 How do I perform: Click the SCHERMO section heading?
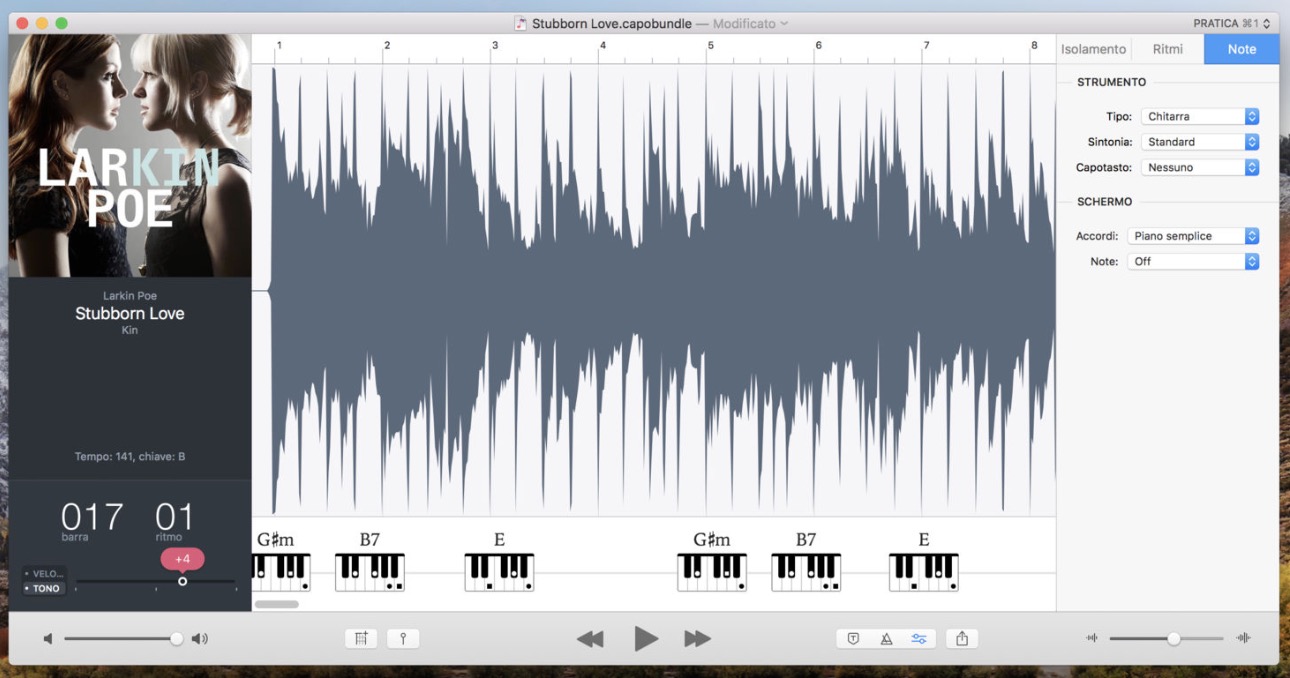click(x=1105, y=202)
